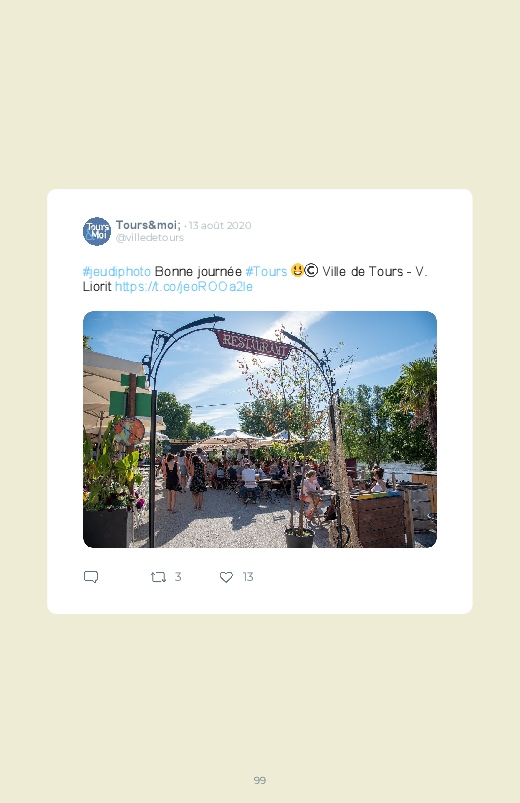
Task: Click the Bonne journée tweet text
Action: [x=198, y=271]
